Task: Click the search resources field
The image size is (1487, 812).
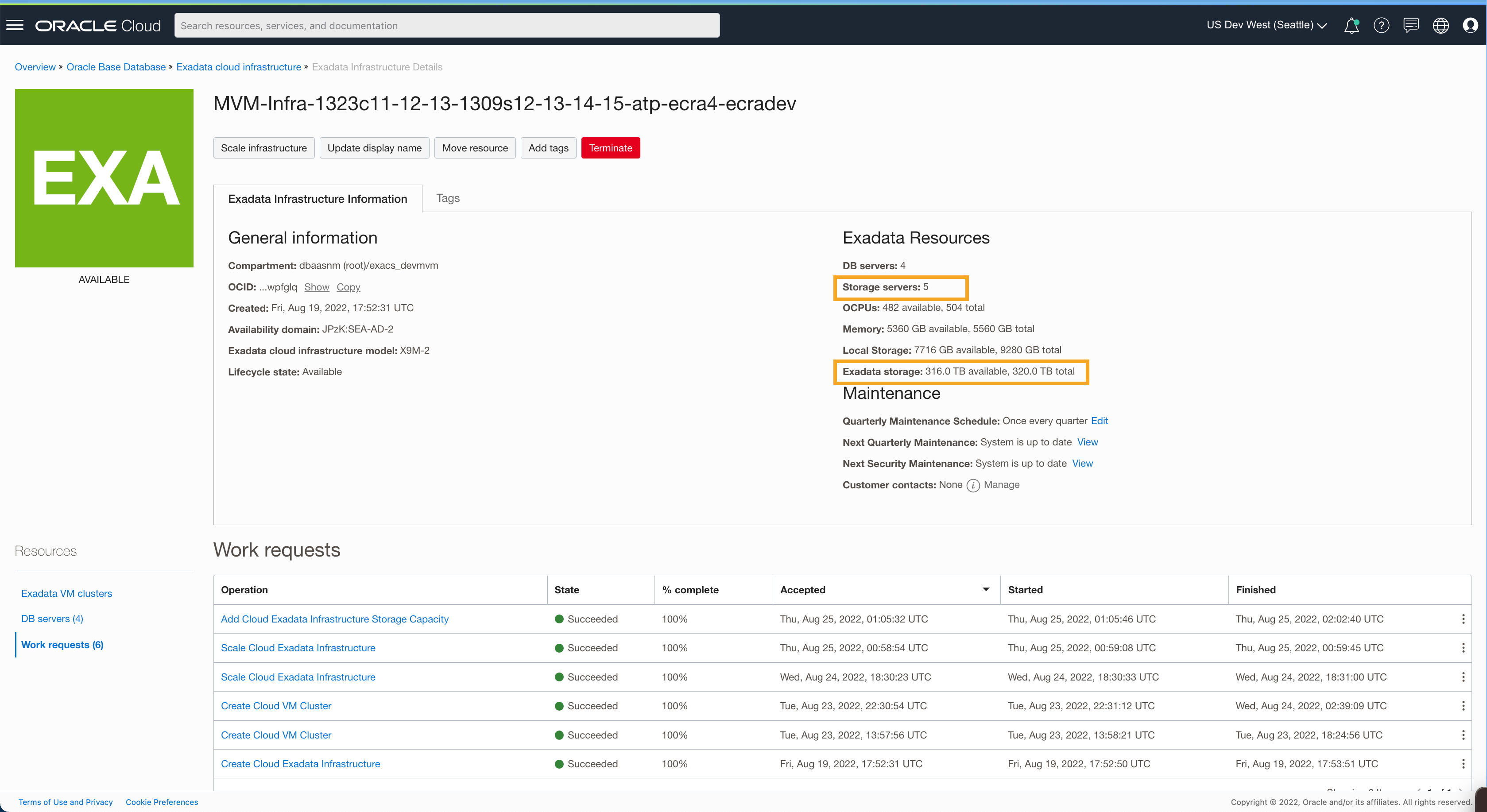Action: [447, 25]
